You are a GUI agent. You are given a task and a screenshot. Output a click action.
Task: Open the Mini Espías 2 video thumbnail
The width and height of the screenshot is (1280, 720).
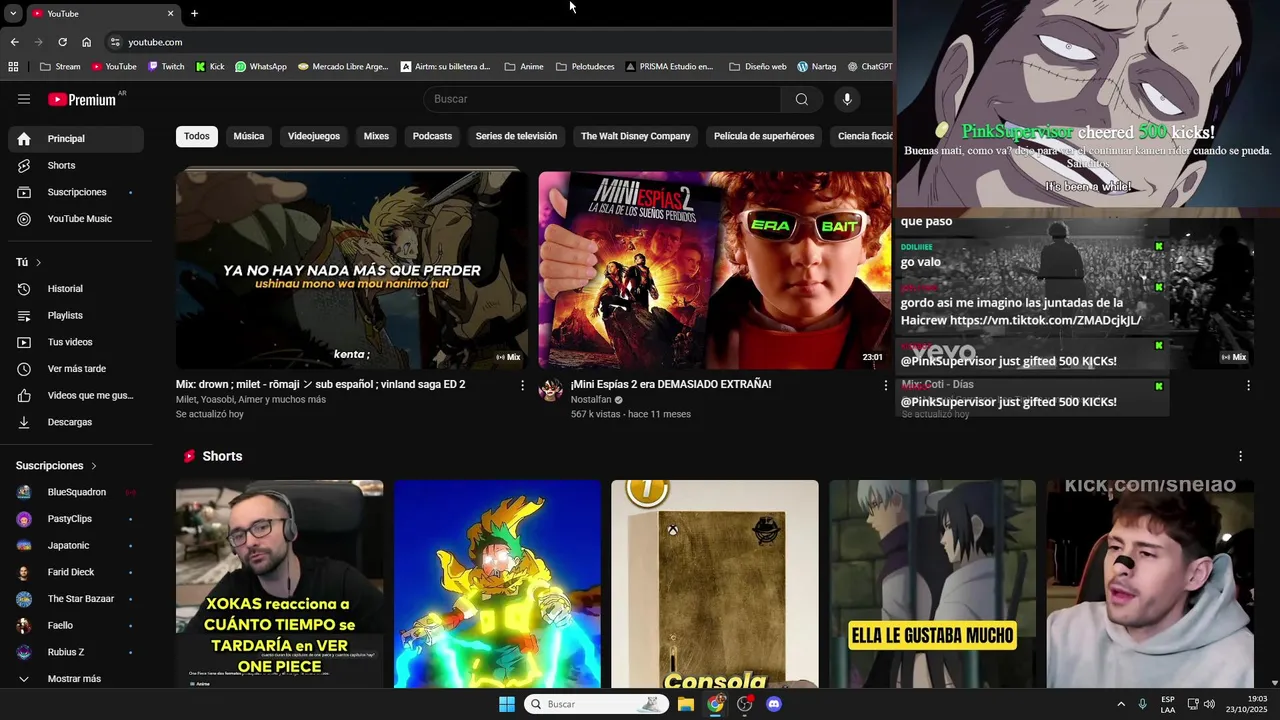click(714, 270)
